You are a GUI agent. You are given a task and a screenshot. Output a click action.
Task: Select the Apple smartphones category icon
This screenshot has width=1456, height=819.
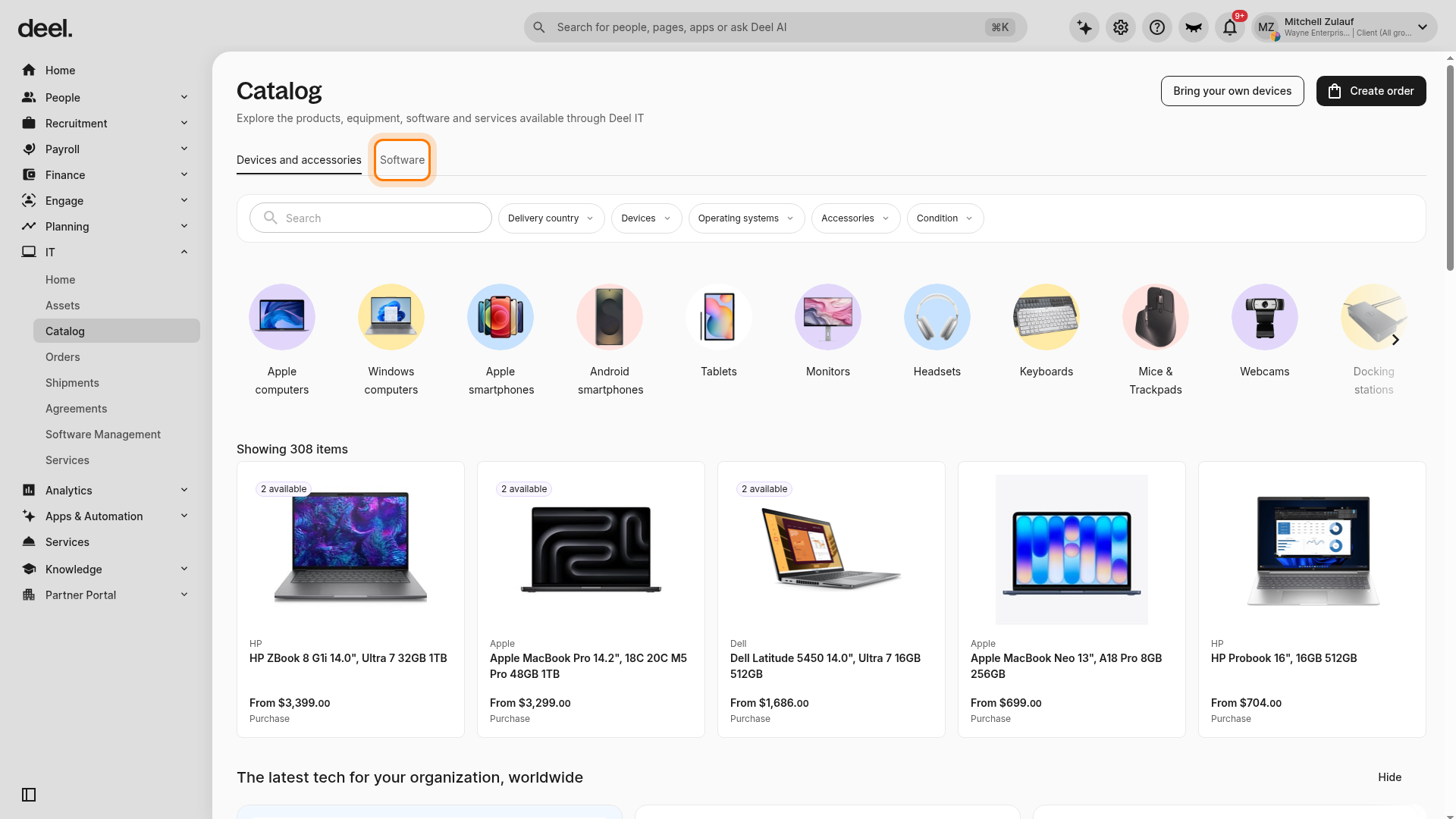(500, 317)
